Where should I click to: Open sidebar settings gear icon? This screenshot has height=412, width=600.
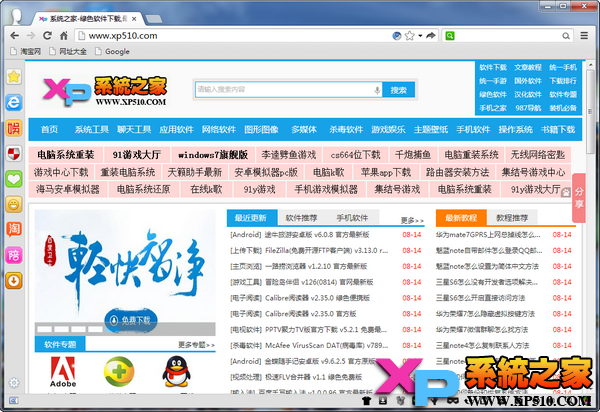(x=14, y=382)
